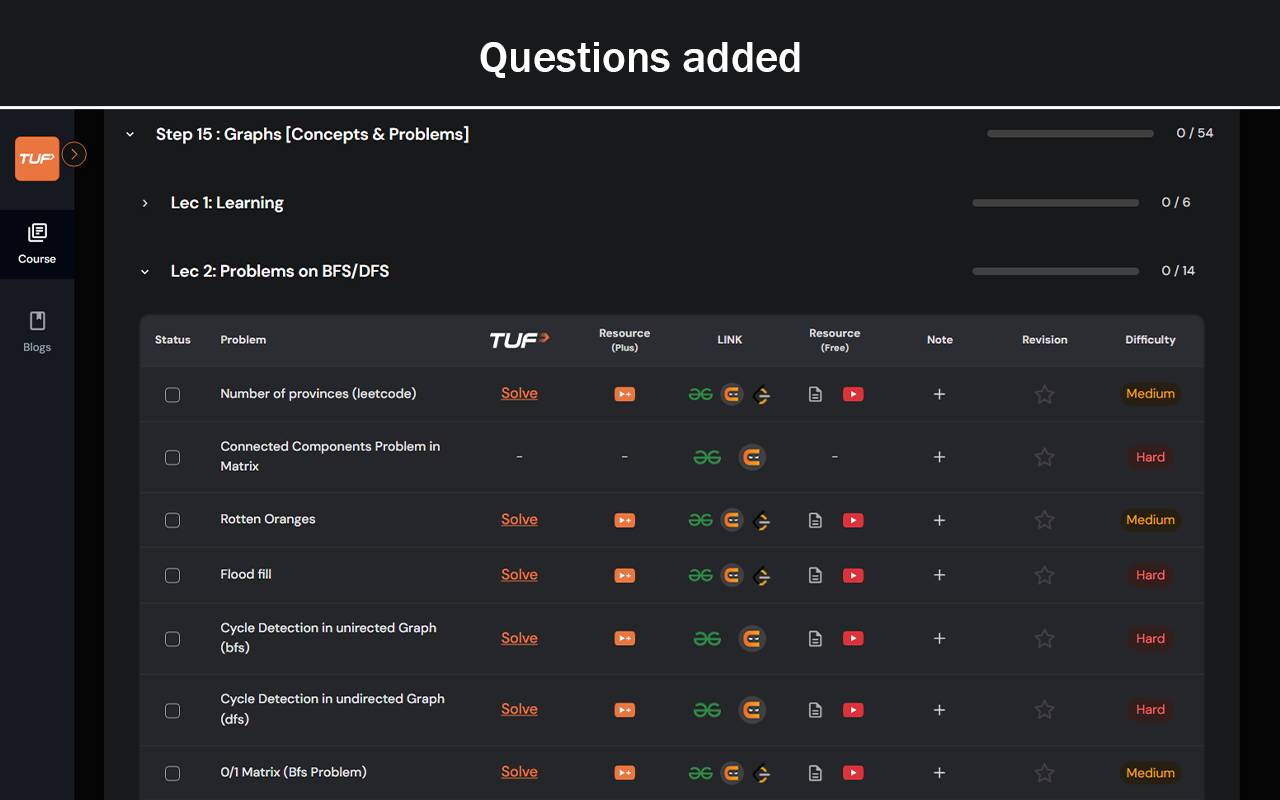Screen dimensions: 1280x800
Task: Go to Blogs in sidebar
Action: click(37, 332)
